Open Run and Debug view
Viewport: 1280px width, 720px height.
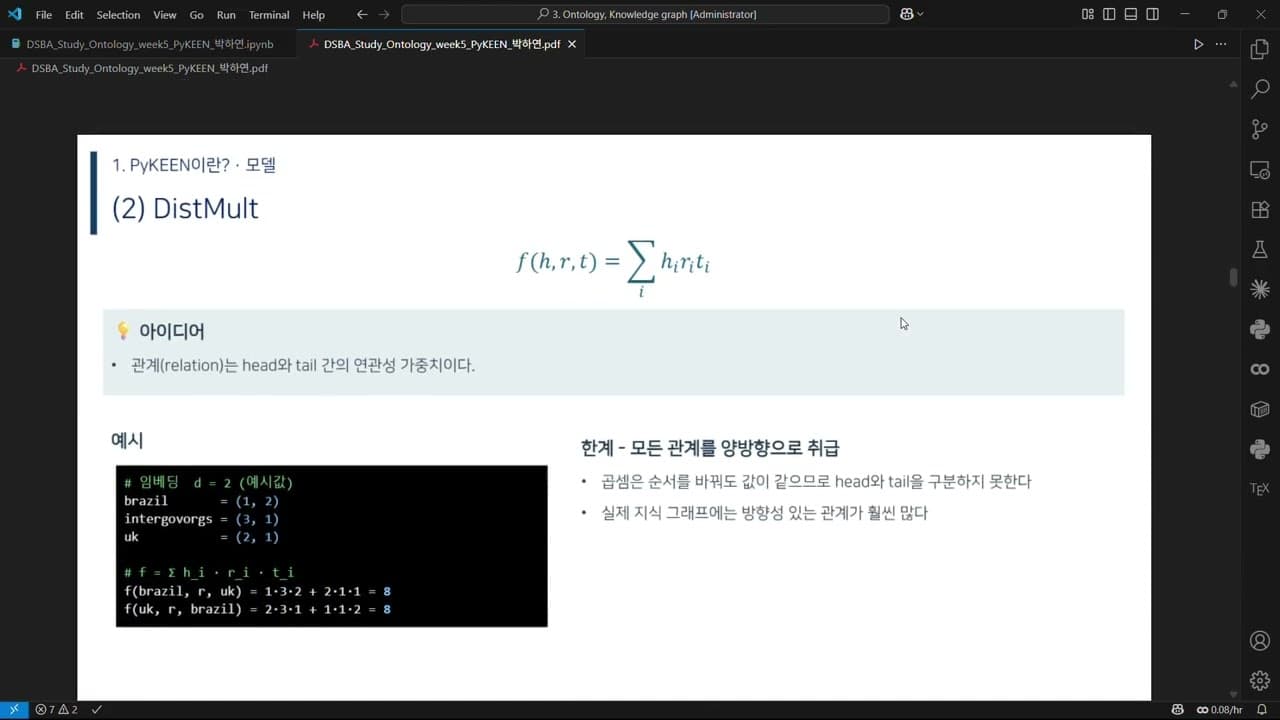[1260, 170]
